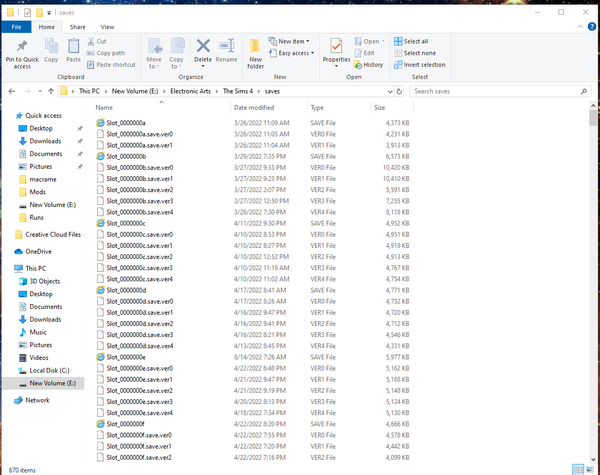Screen dimensions: 600x475
Task: Switch to Details view icon in status bar
Action: (578, 469)
